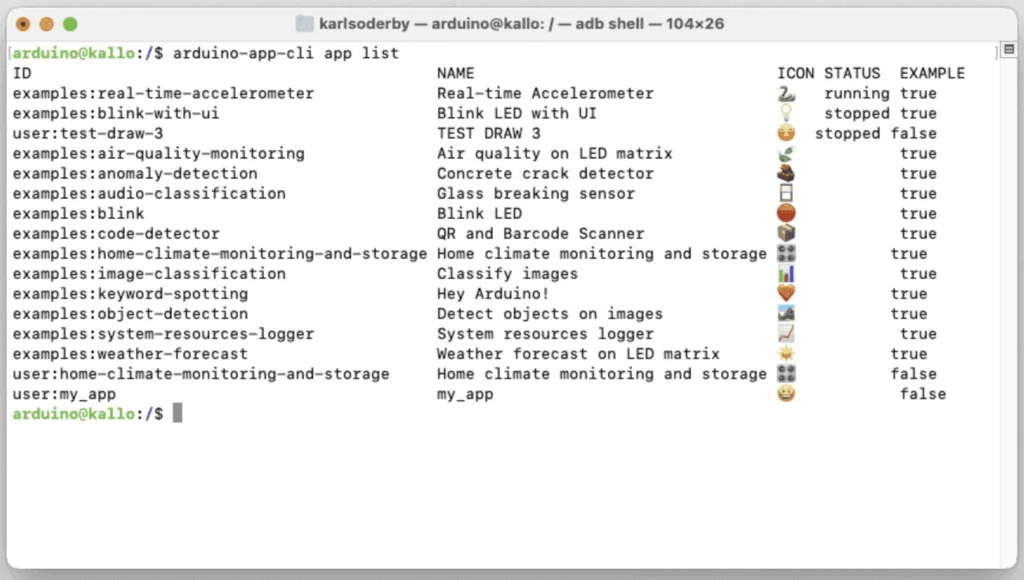Click the scroll indicator at terminal's top-right corner
This screenshot has width=1024, height=580.
(1007, 51)
